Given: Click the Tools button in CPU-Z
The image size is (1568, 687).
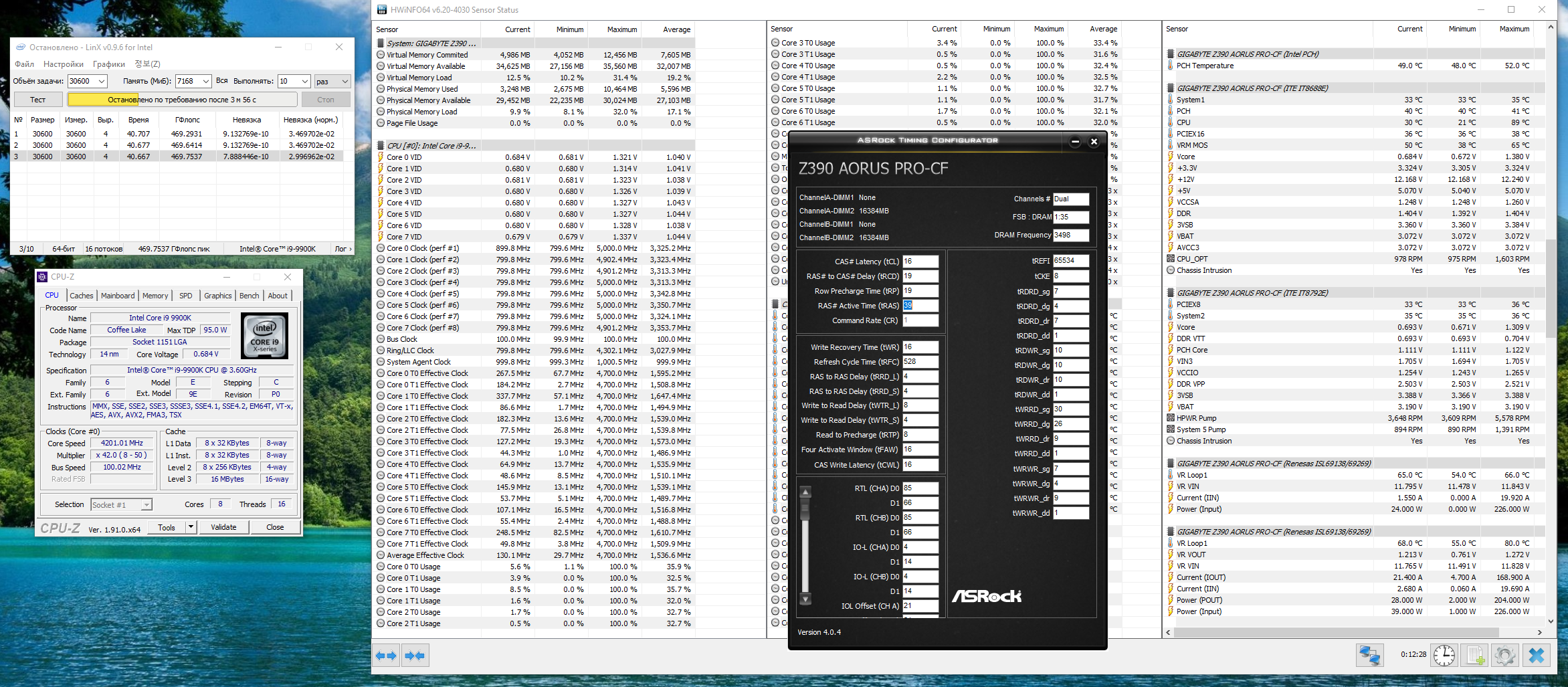Looking at the screenshot, I should coord(167,527).
